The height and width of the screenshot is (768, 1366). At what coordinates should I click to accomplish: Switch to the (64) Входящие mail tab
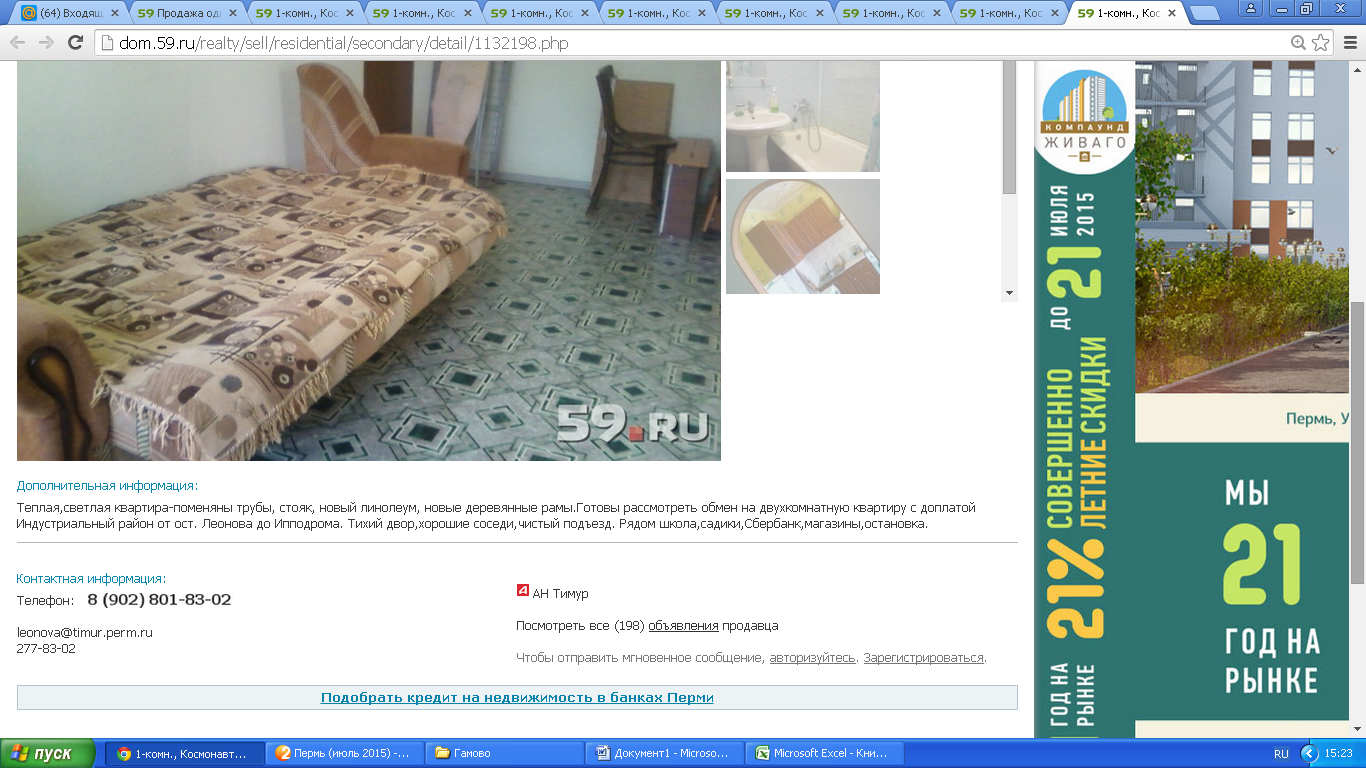pos(68,13)
